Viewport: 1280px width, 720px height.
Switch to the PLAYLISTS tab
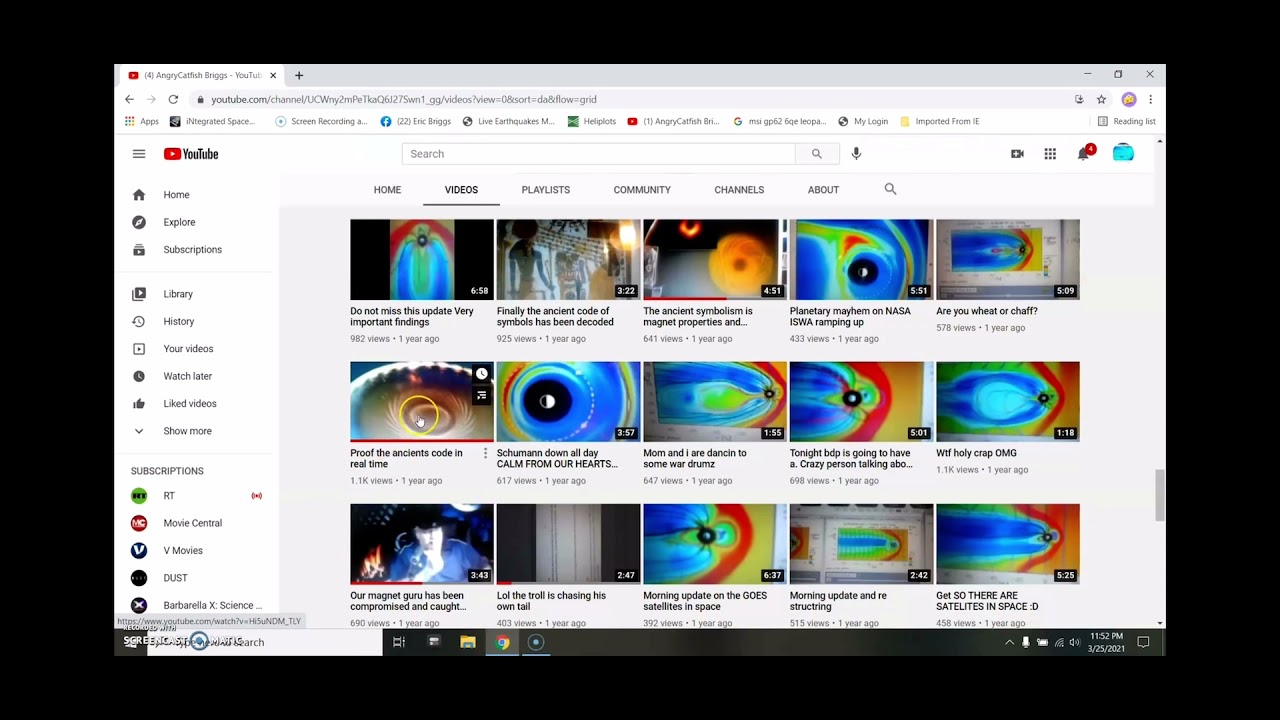[545, 190]
